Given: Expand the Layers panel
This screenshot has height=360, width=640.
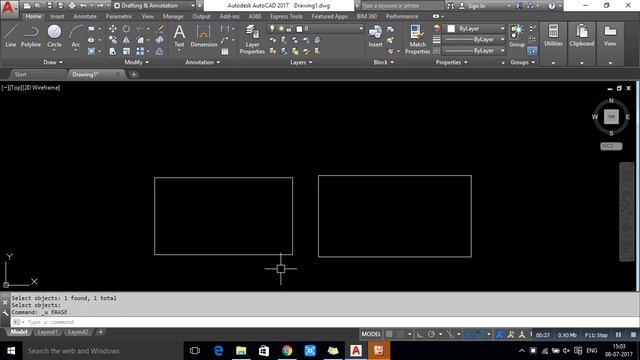Looking at the screenshot, I should (x=301, y=62).
